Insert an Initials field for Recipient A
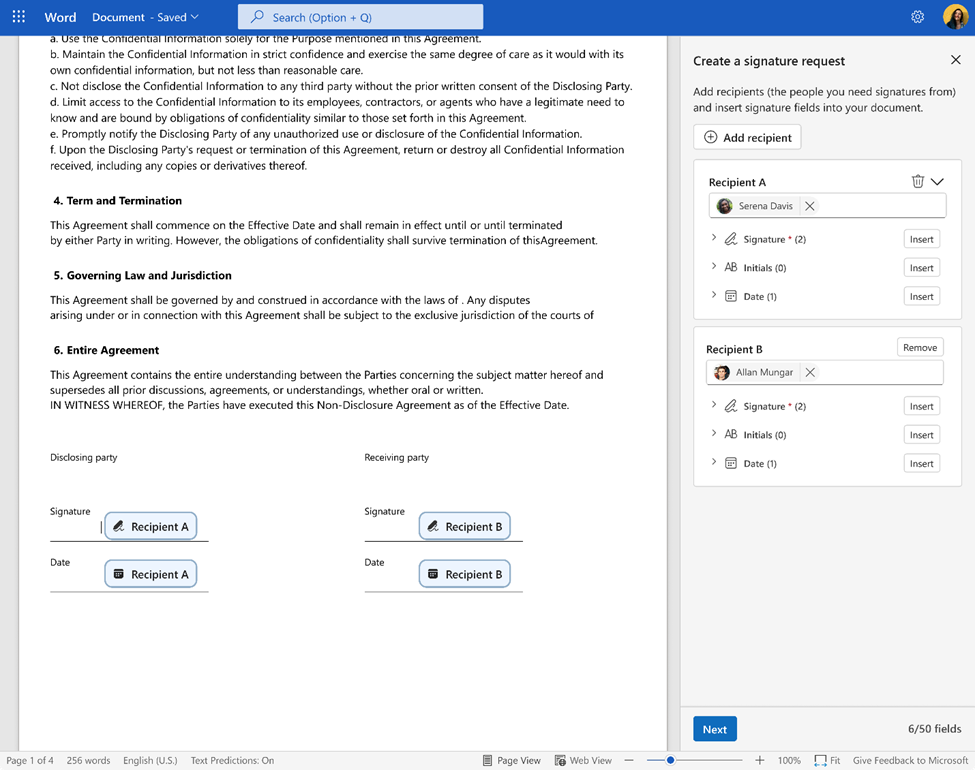The width and height of the screenshot is (975, 770). (x=921, y=268)
